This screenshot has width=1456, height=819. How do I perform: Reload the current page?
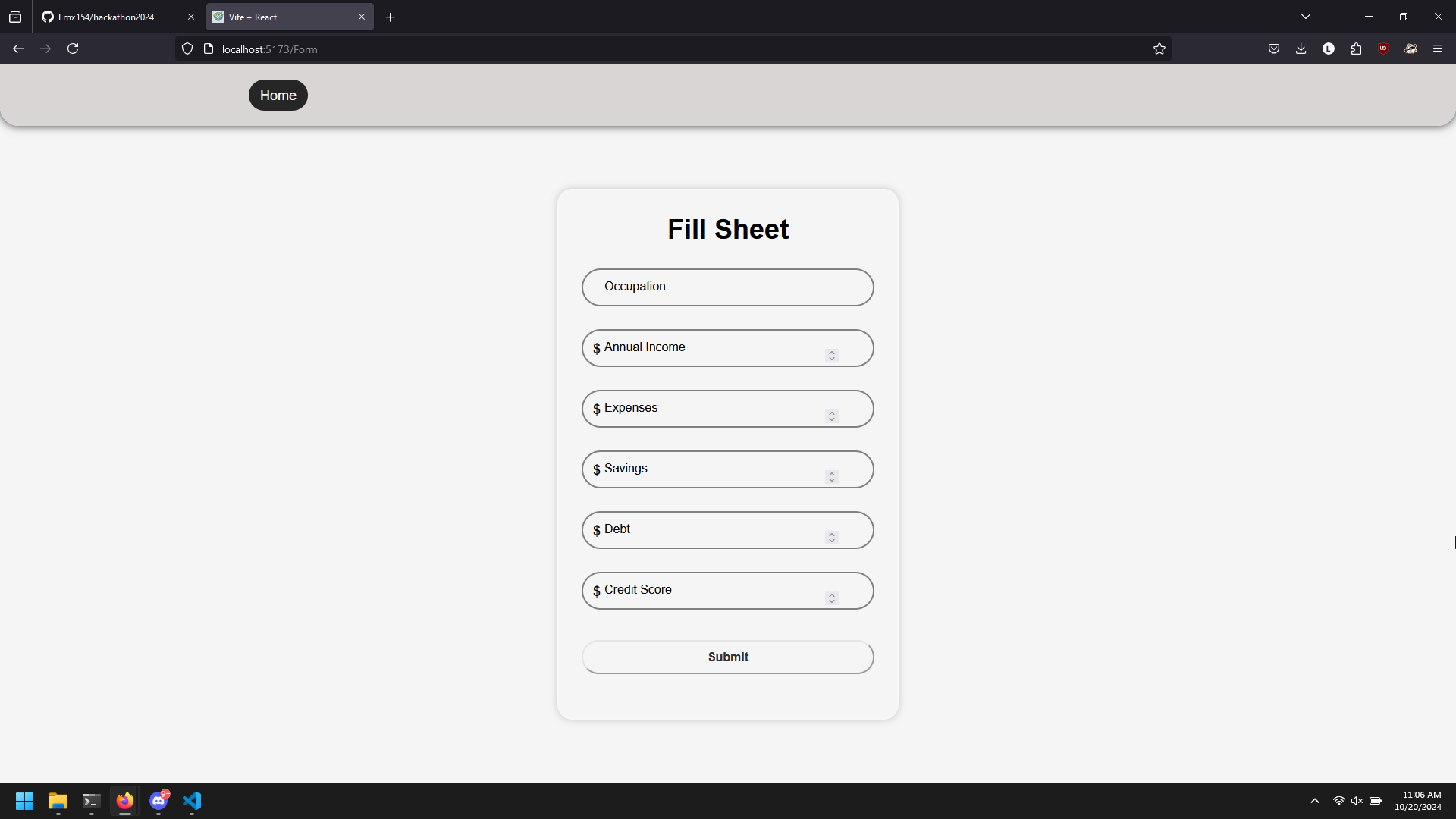(73, 49)
